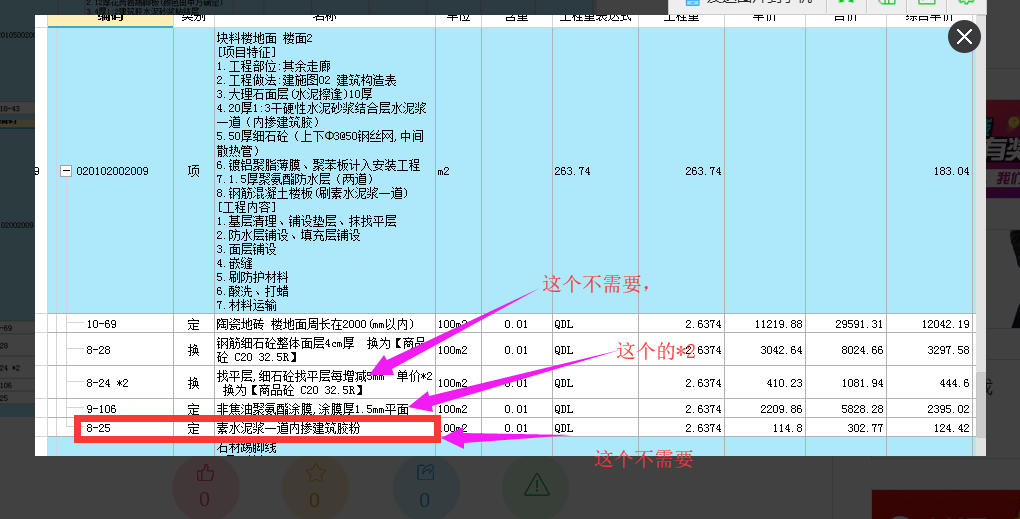Select quota code 9-106
The height and width of the screenshot is (519, 1020).
[101, 409]
